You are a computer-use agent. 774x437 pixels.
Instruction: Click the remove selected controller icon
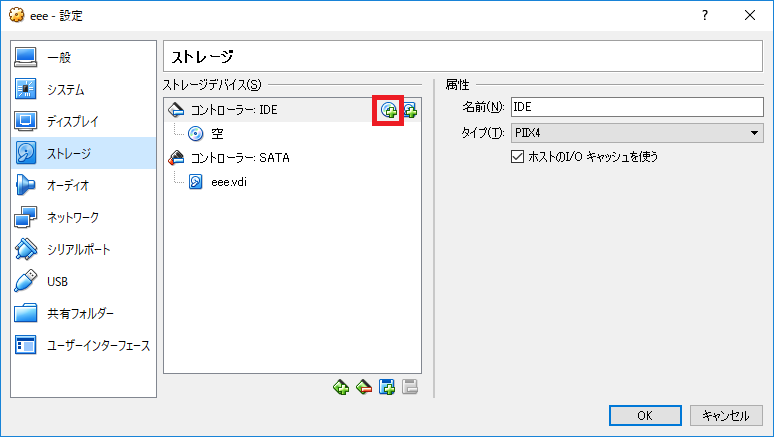(x=364, y=387)
